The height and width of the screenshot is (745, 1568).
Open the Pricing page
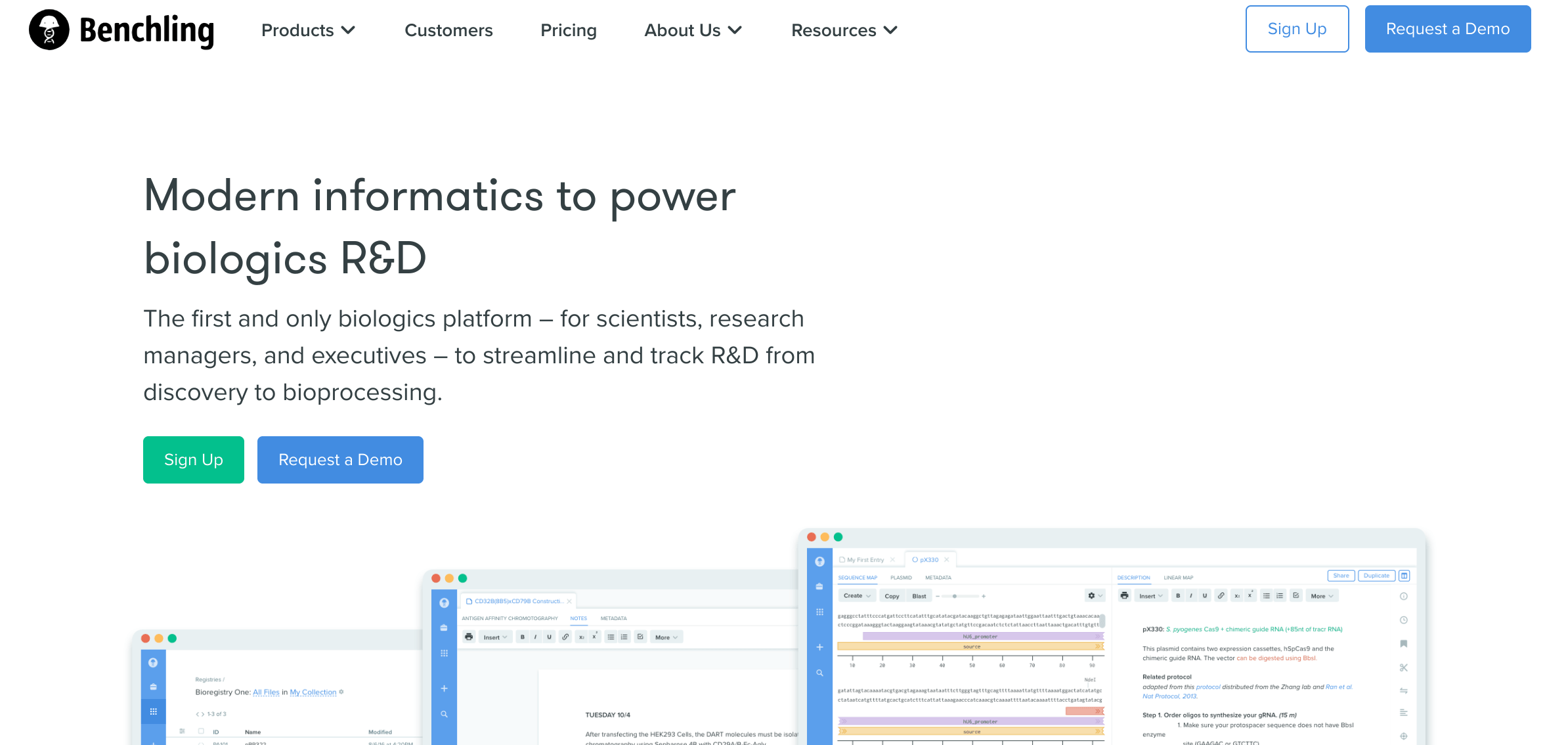(569, 30)
